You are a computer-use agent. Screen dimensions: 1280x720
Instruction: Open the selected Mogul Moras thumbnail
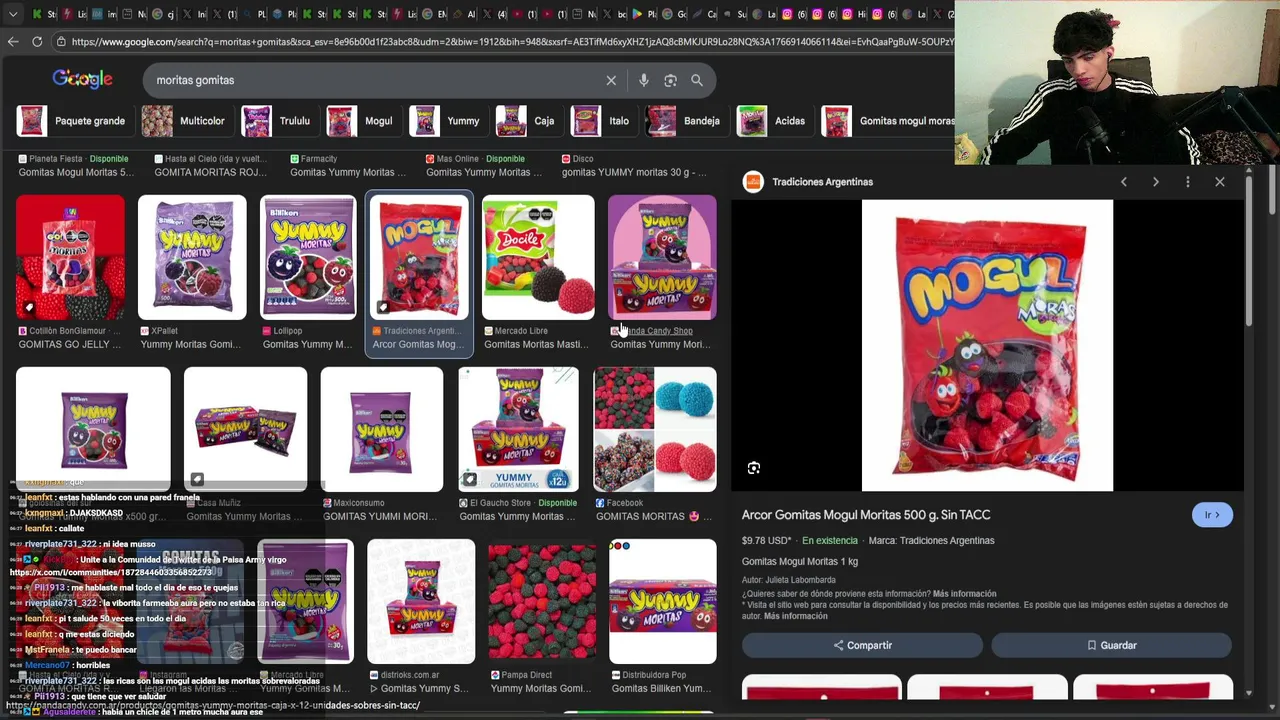pos(419,257)
